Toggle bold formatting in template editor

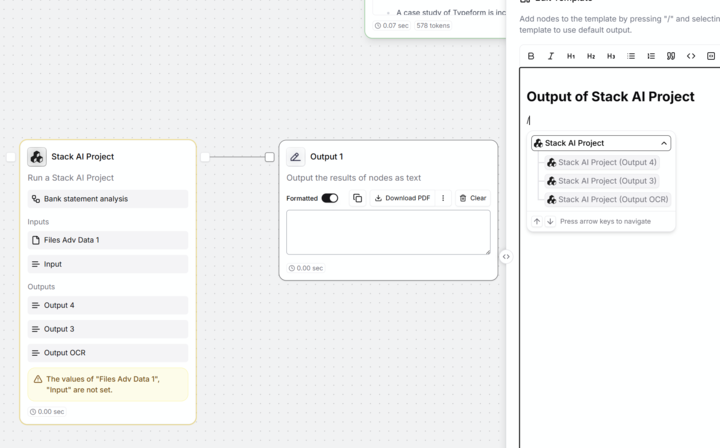coord(531,56)
